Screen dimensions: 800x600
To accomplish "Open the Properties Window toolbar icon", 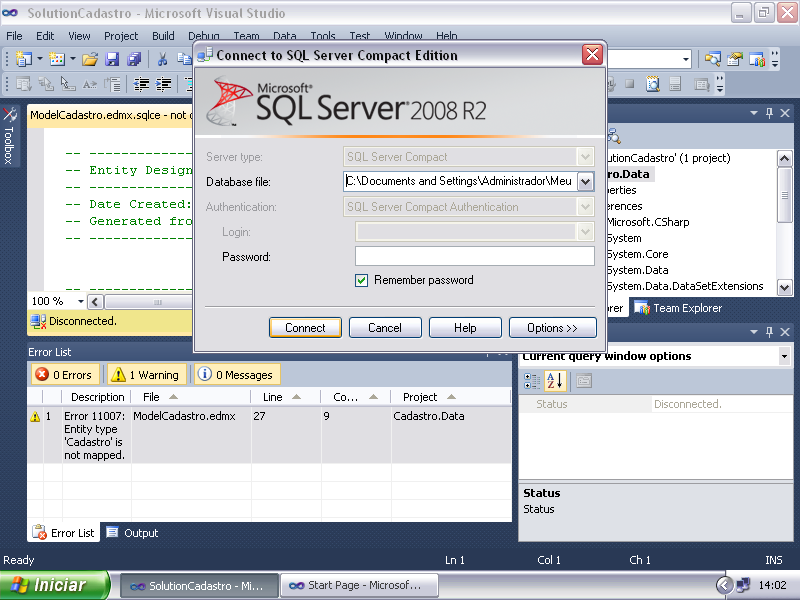I will [x=735, y=59].
